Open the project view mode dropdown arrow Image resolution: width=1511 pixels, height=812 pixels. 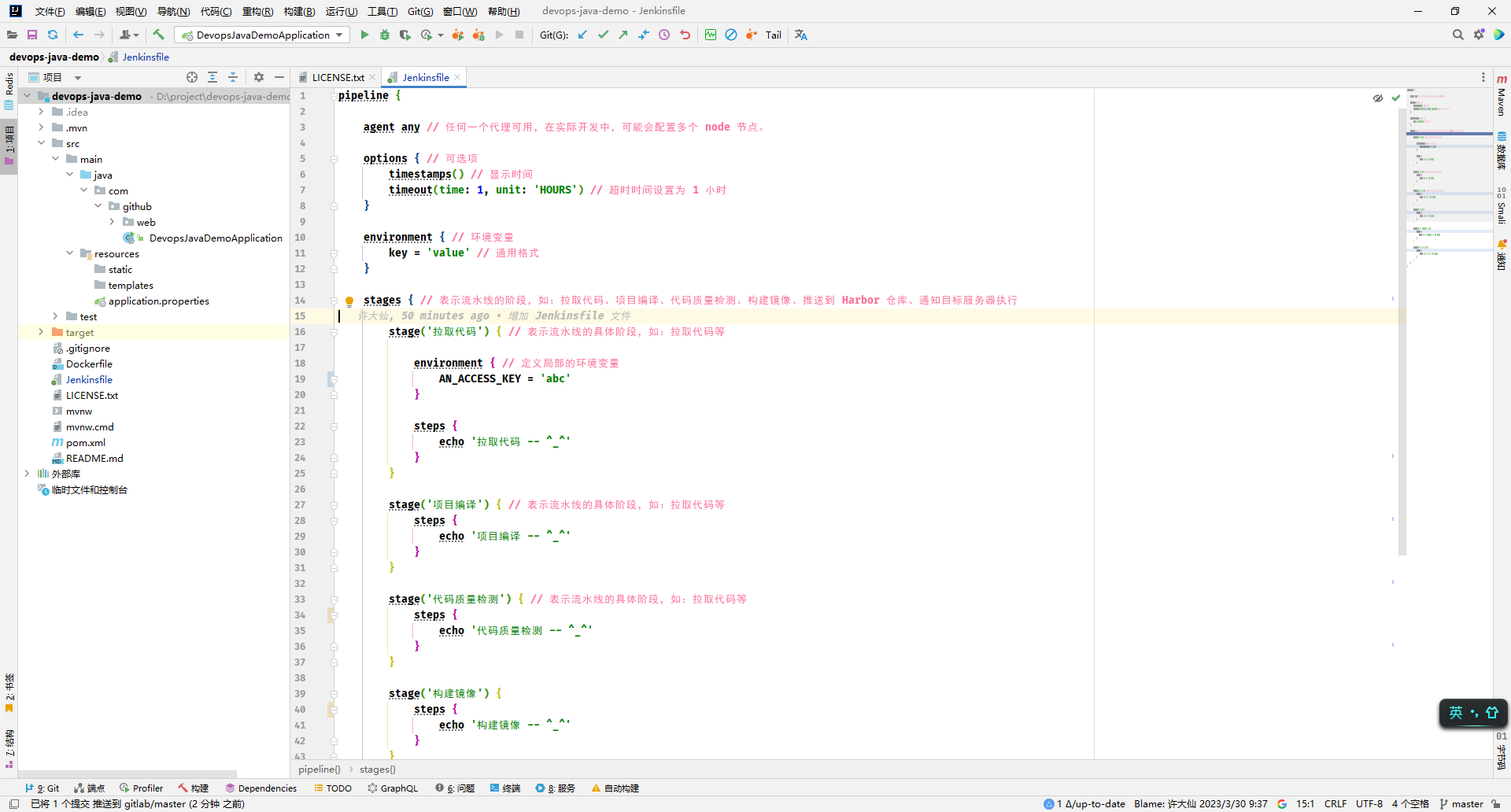point(77,78)
